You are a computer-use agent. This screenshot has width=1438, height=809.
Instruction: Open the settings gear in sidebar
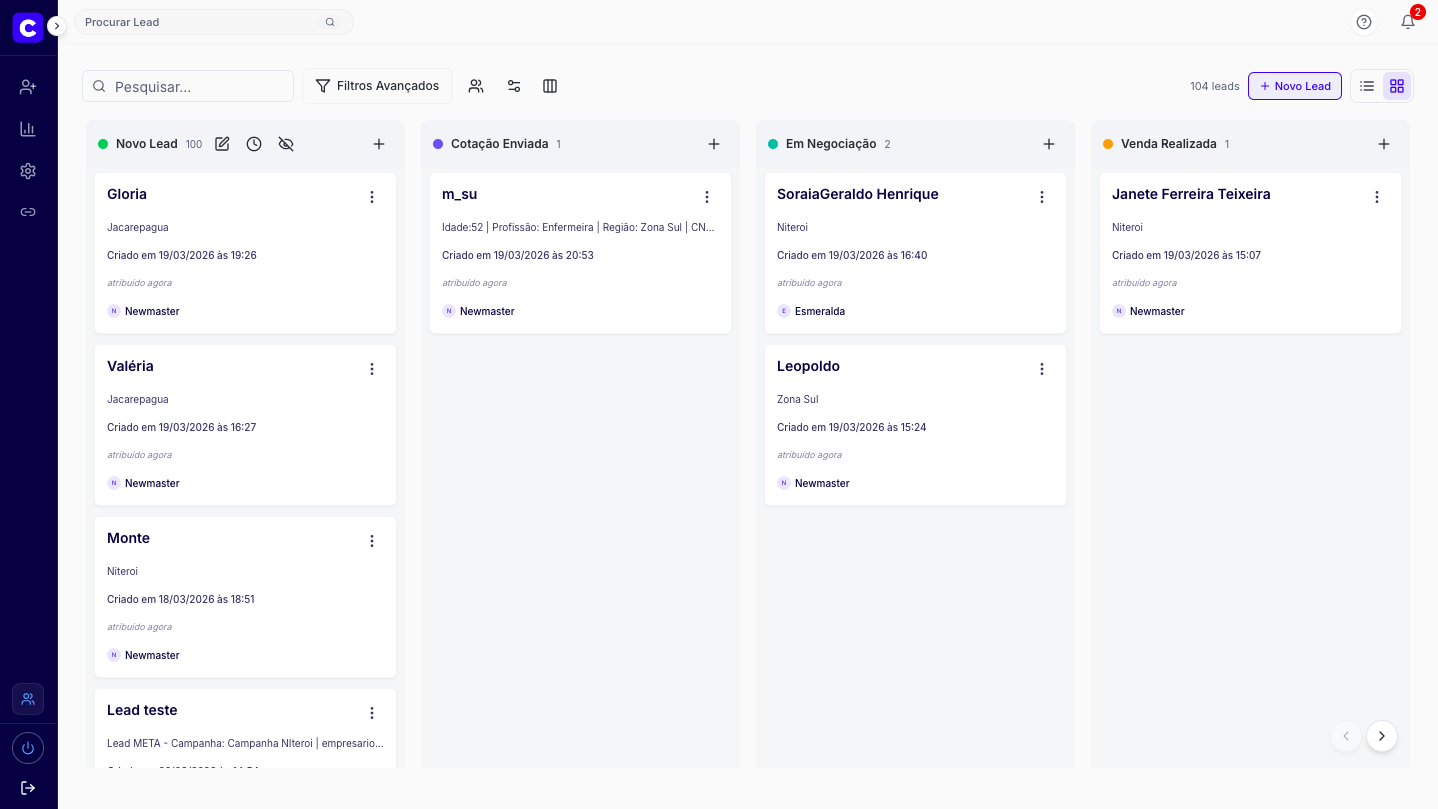28,171
